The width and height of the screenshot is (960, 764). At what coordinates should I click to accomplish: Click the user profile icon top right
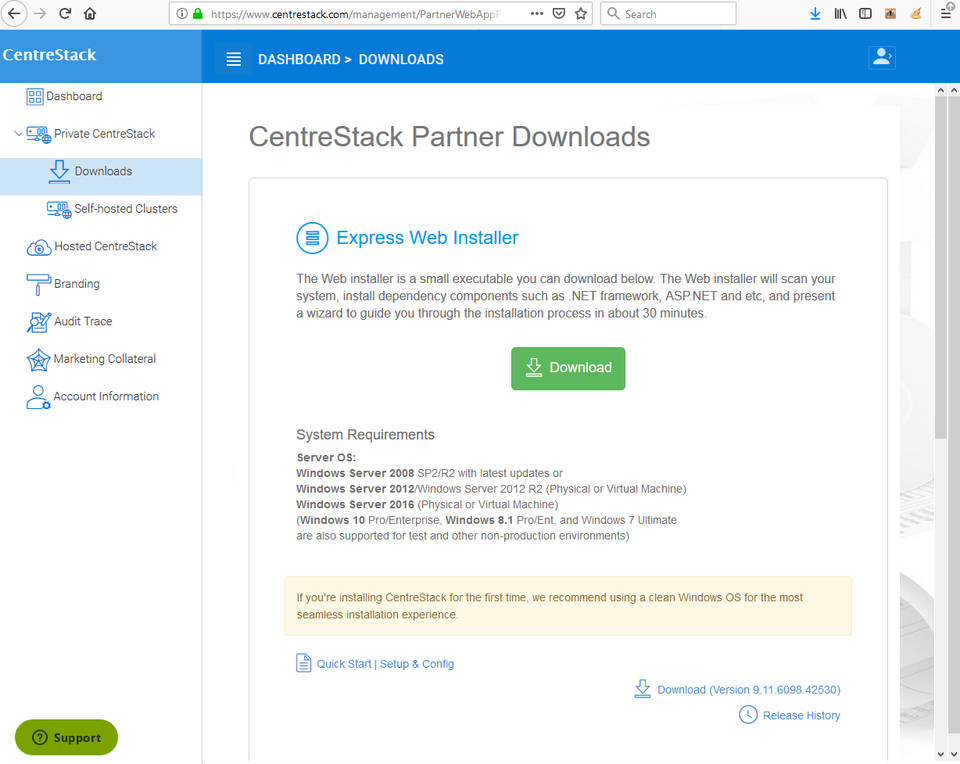click(x=882, y=57)
